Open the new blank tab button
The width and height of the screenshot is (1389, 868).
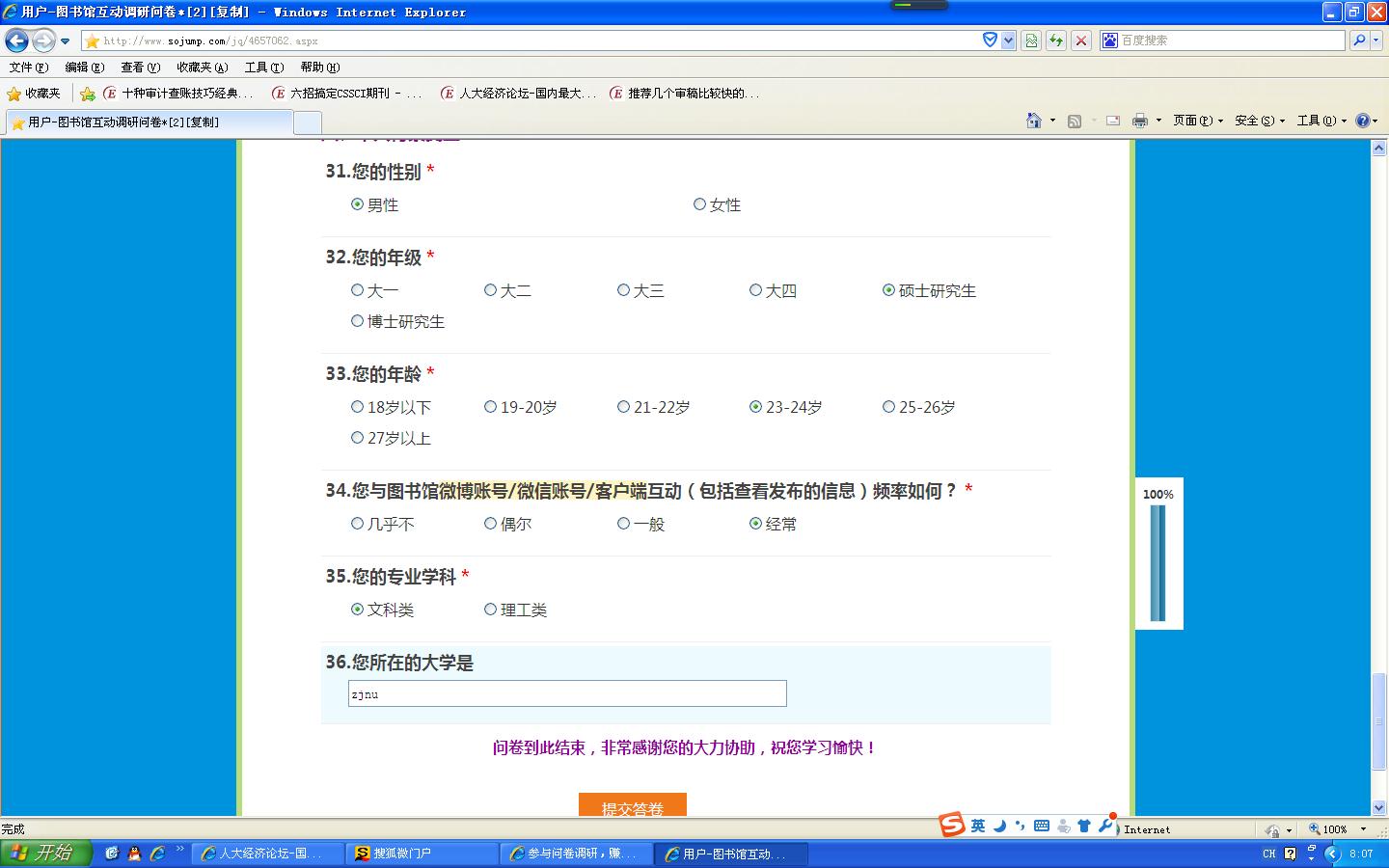308,122
